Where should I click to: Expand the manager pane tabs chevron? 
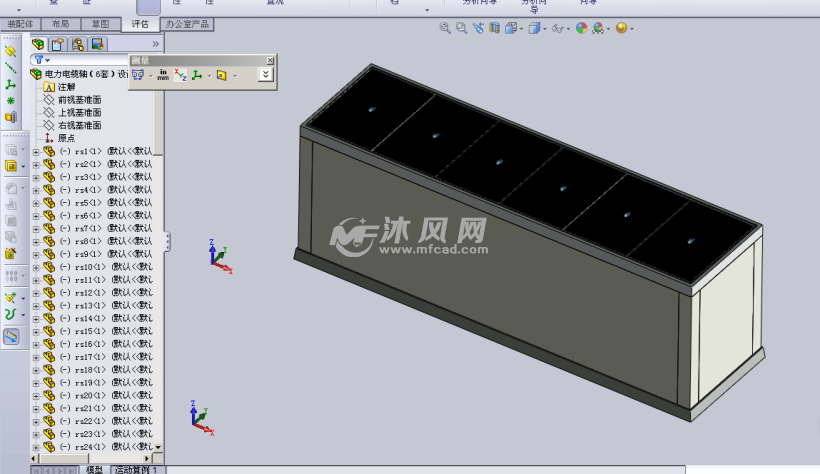pos(155,44)
